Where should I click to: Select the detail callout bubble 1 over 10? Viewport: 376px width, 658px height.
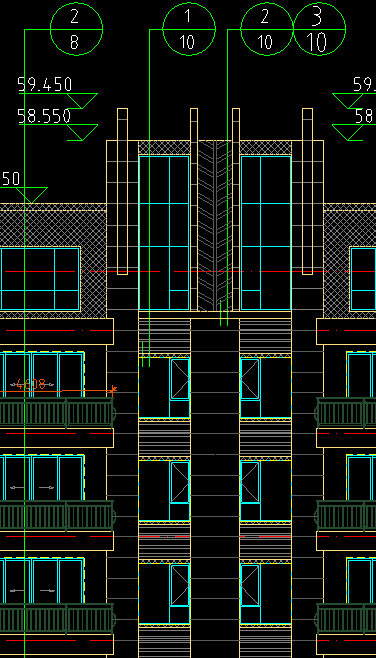click(189, 29)
